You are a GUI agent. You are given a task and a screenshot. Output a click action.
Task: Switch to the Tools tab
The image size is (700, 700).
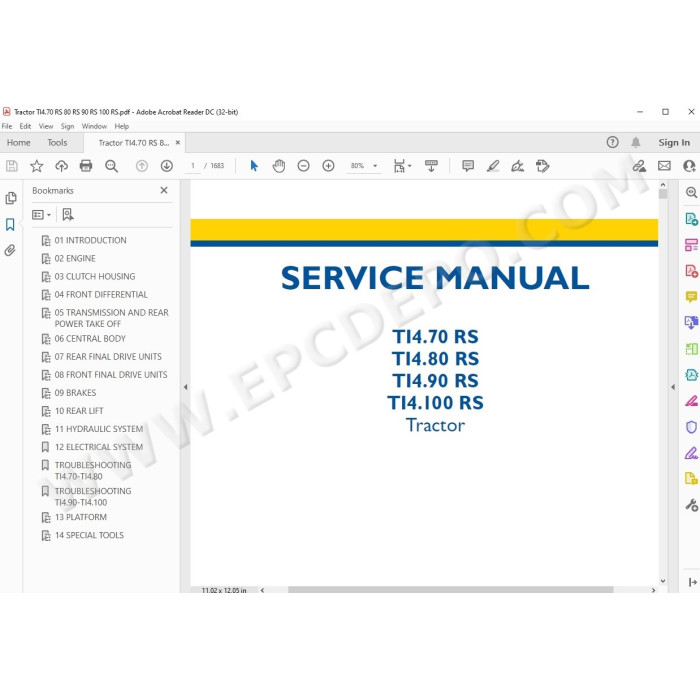57,142
